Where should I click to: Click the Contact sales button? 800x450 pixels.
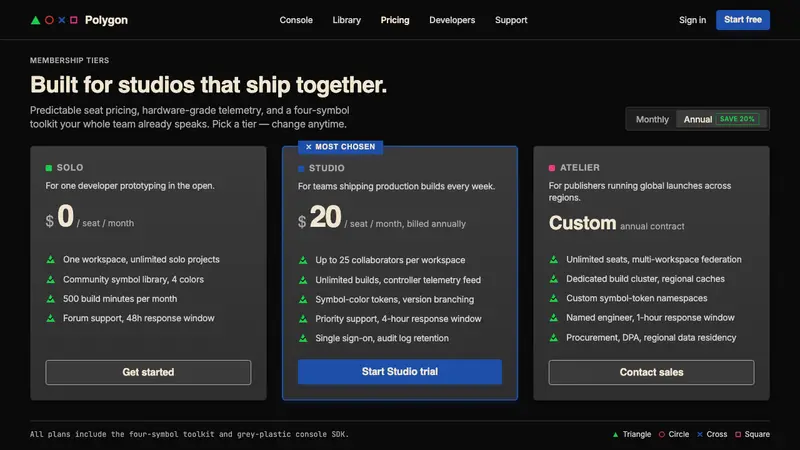pos(651,372)
